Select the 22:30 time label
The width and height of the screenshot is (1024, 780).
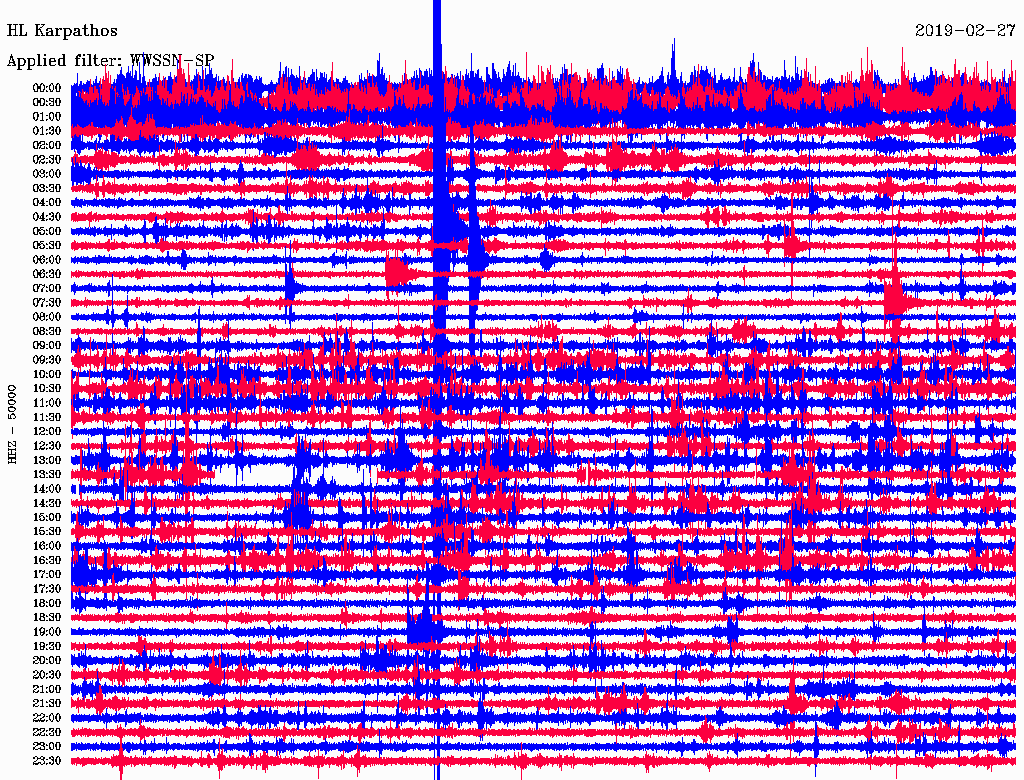pyautogui.click(x=47, y=732)
